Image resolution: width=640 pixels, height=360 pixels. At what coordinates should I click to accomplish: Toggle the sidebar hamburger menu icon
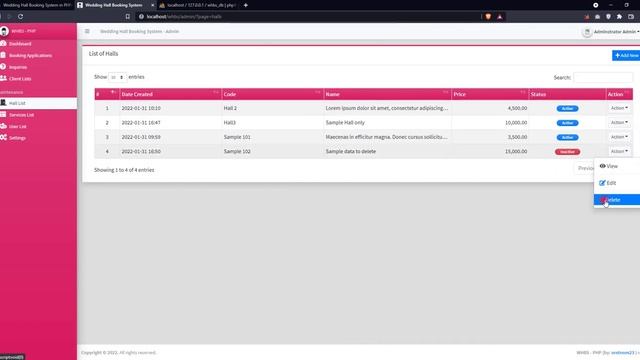(x=87, y=31)
